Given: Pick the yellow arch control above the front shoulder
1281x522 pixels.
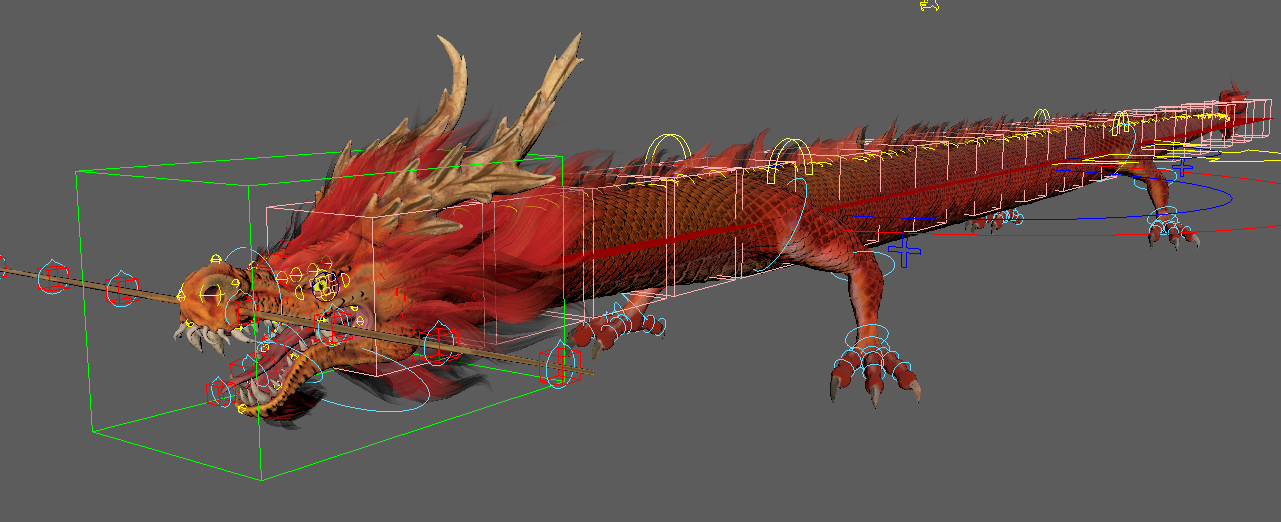Looking at the screenshot, I should point(790,162).
